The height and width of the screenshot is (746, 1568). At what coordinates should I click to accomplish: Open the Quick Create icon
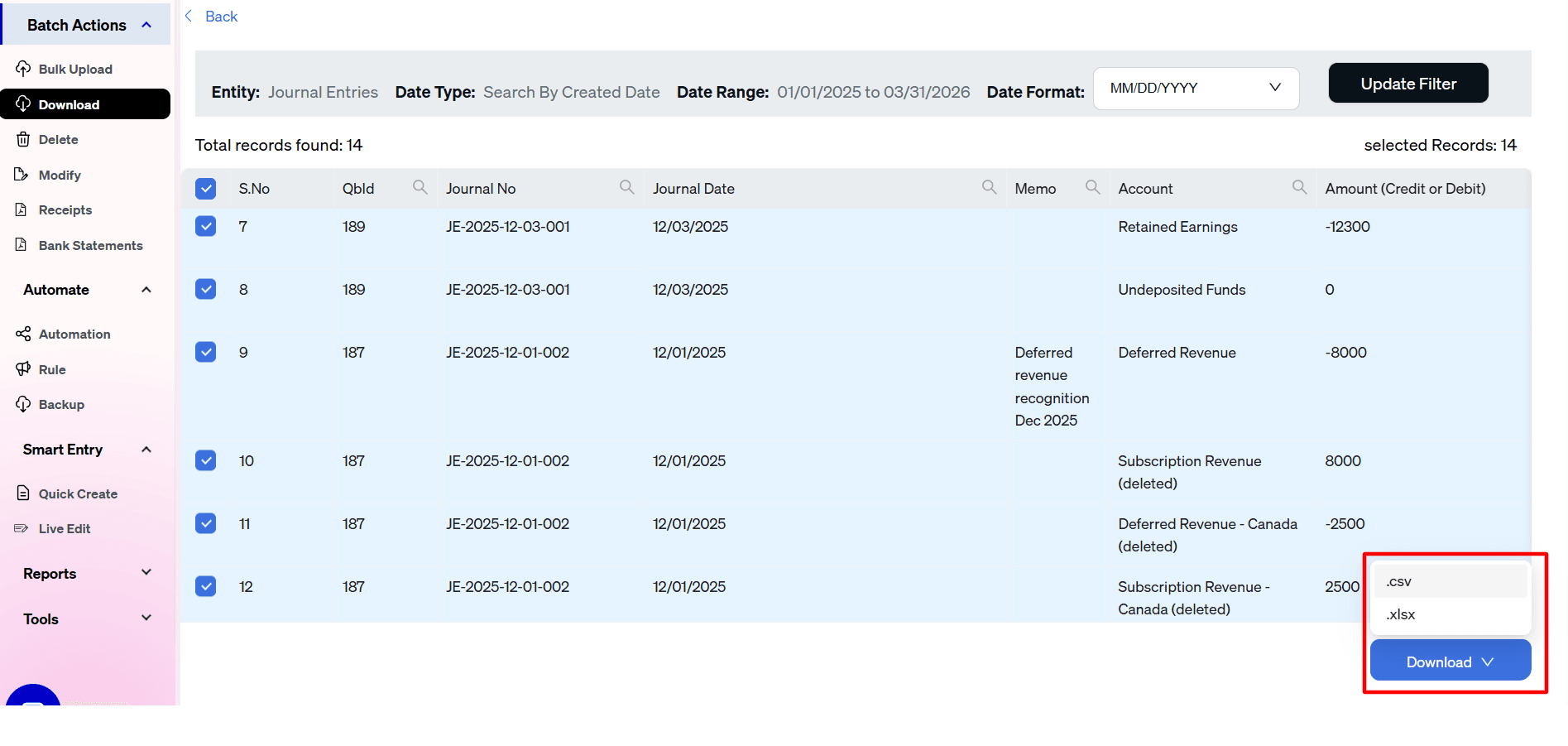pyautogui.click(x=23, y=493)
